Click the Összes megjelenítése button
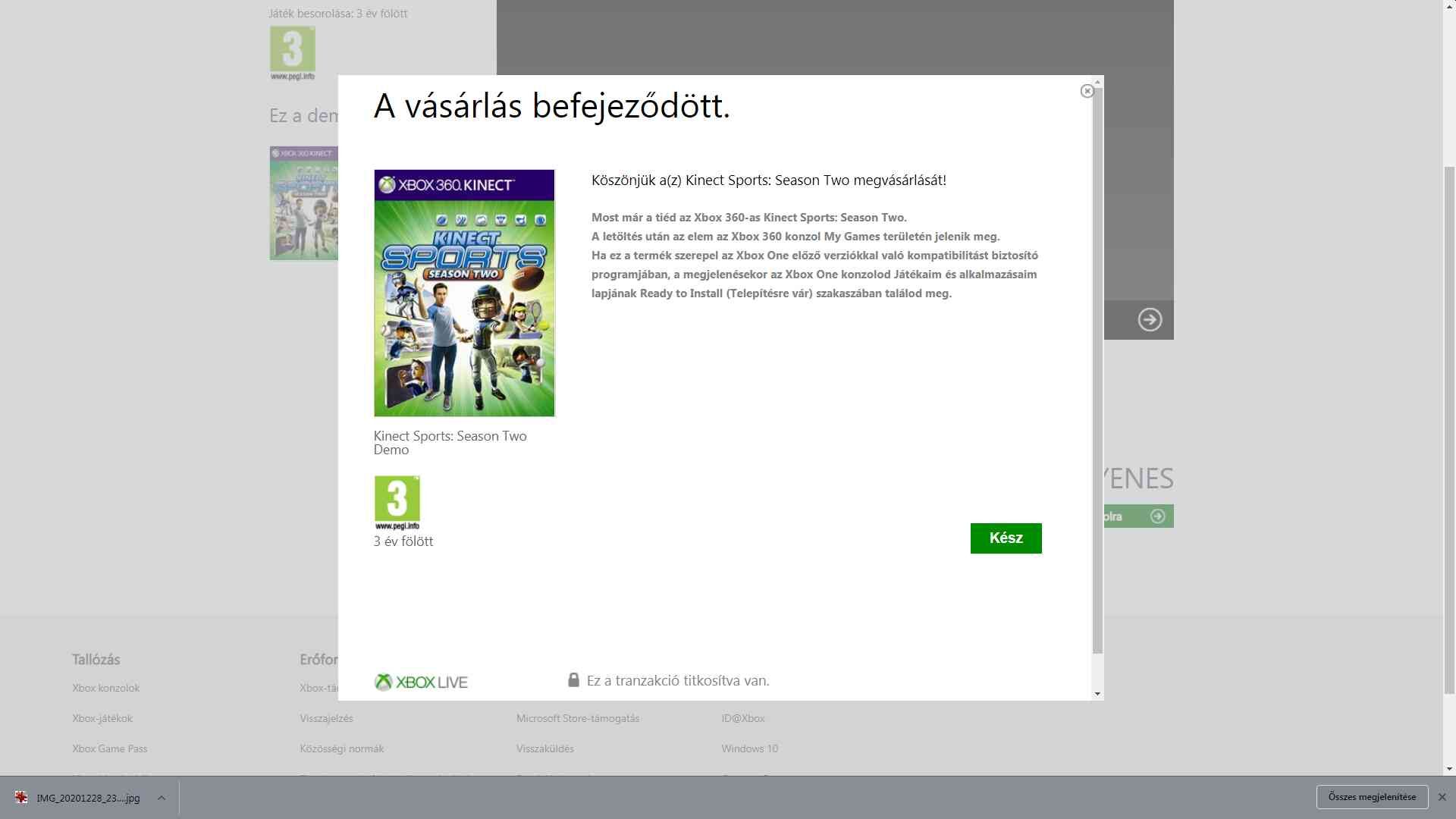1456x819 pixels. click(x=1373, y=797)
